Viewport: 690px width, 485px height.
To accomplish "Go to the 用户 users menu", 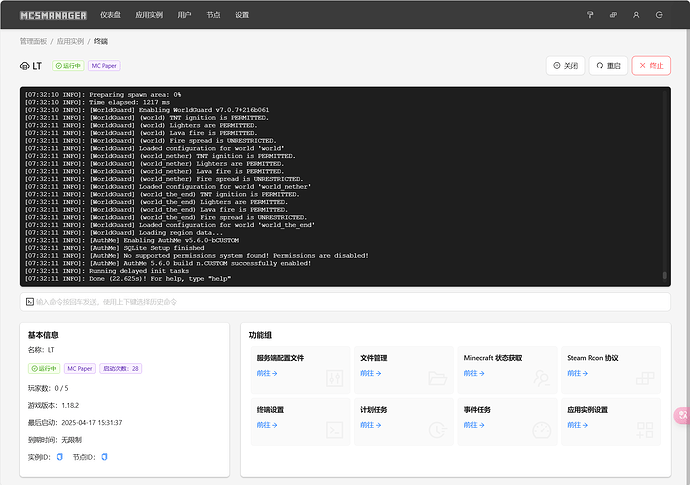I will point(184,15).
